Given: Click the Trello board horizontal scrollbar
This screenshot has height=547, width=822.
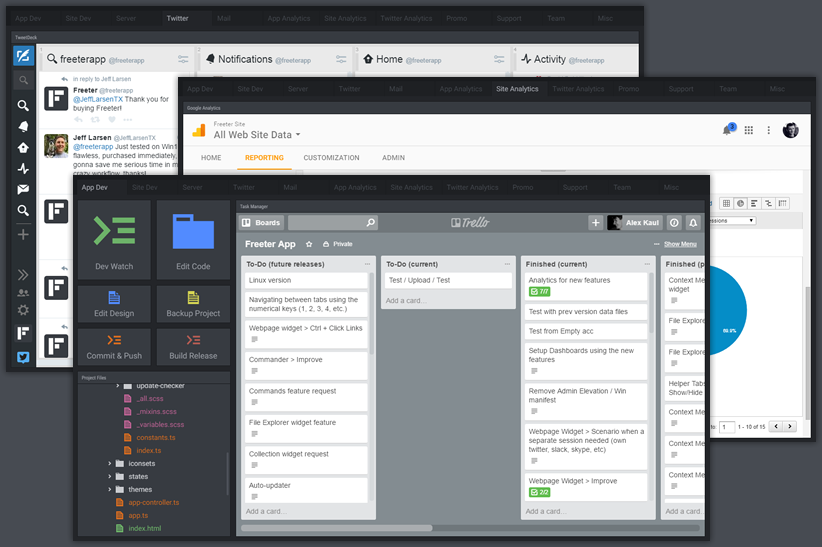Looking at the screenshot, I should click(x=336, y=528).
